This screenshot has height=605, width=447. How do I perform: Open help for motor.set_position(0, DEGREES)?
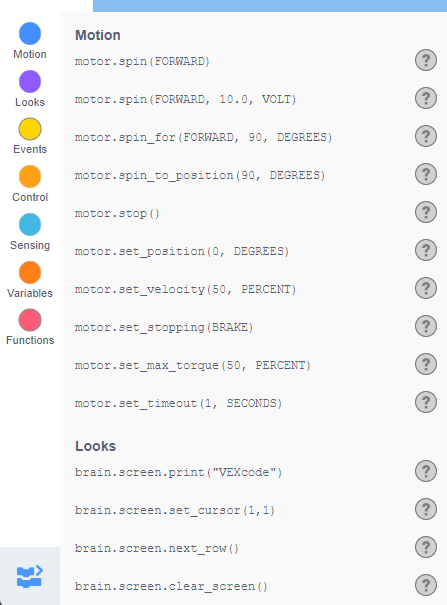coord(426,250)
